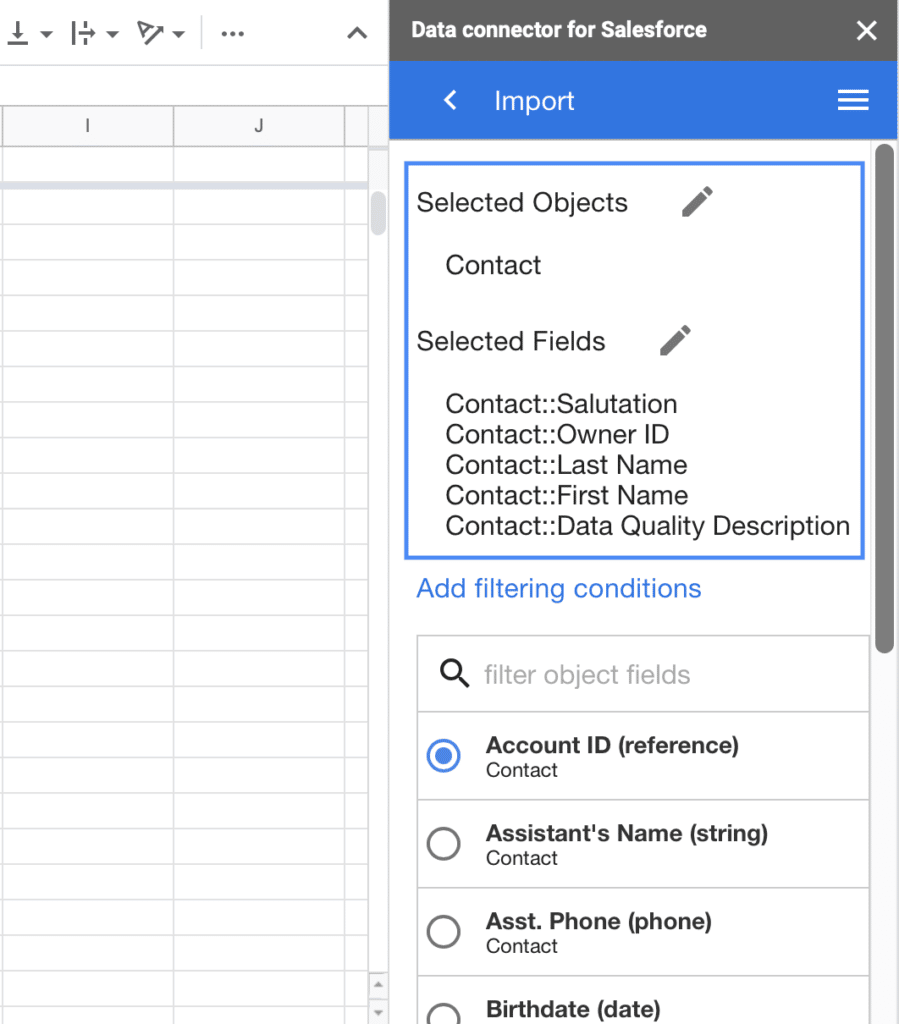Image resolution: width=899 pixels, height=1024 pixels.
Task: Click the Selected Fields heading
Action: 511,341
